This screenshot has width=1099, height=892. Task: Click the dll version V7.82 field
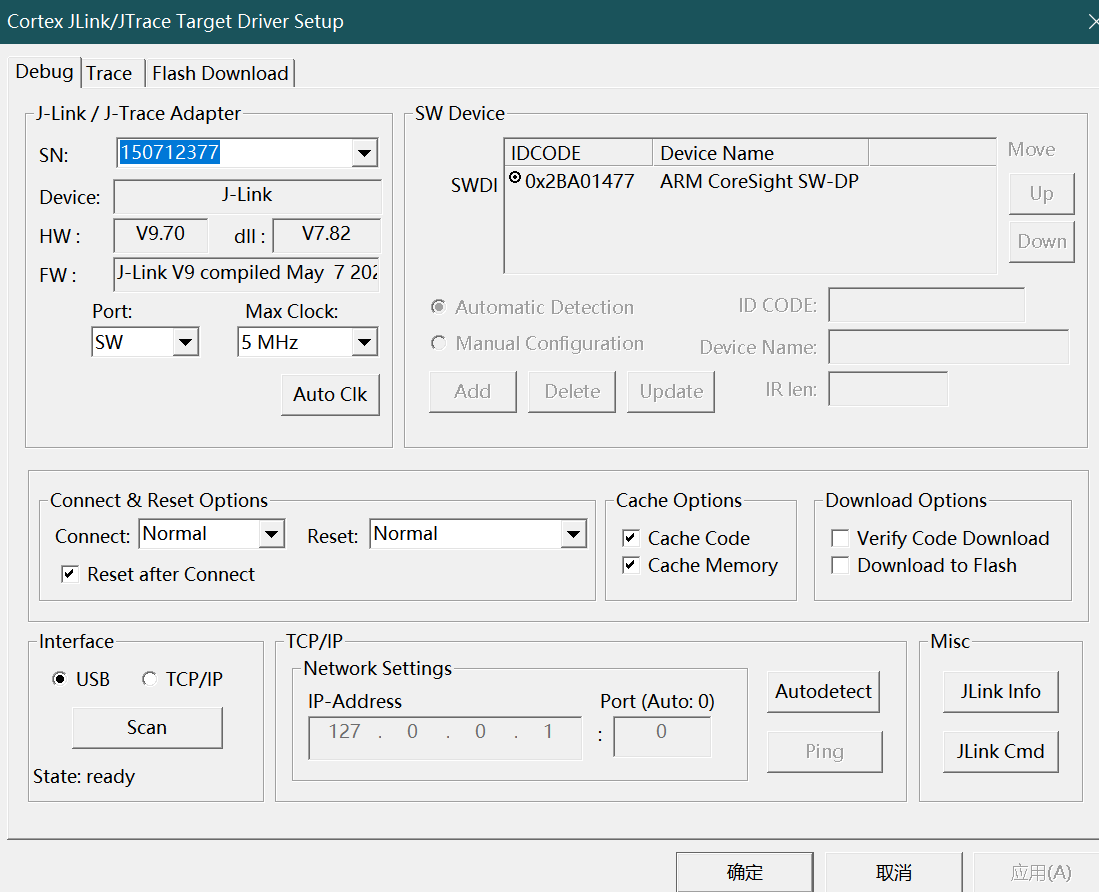(327, 235)
